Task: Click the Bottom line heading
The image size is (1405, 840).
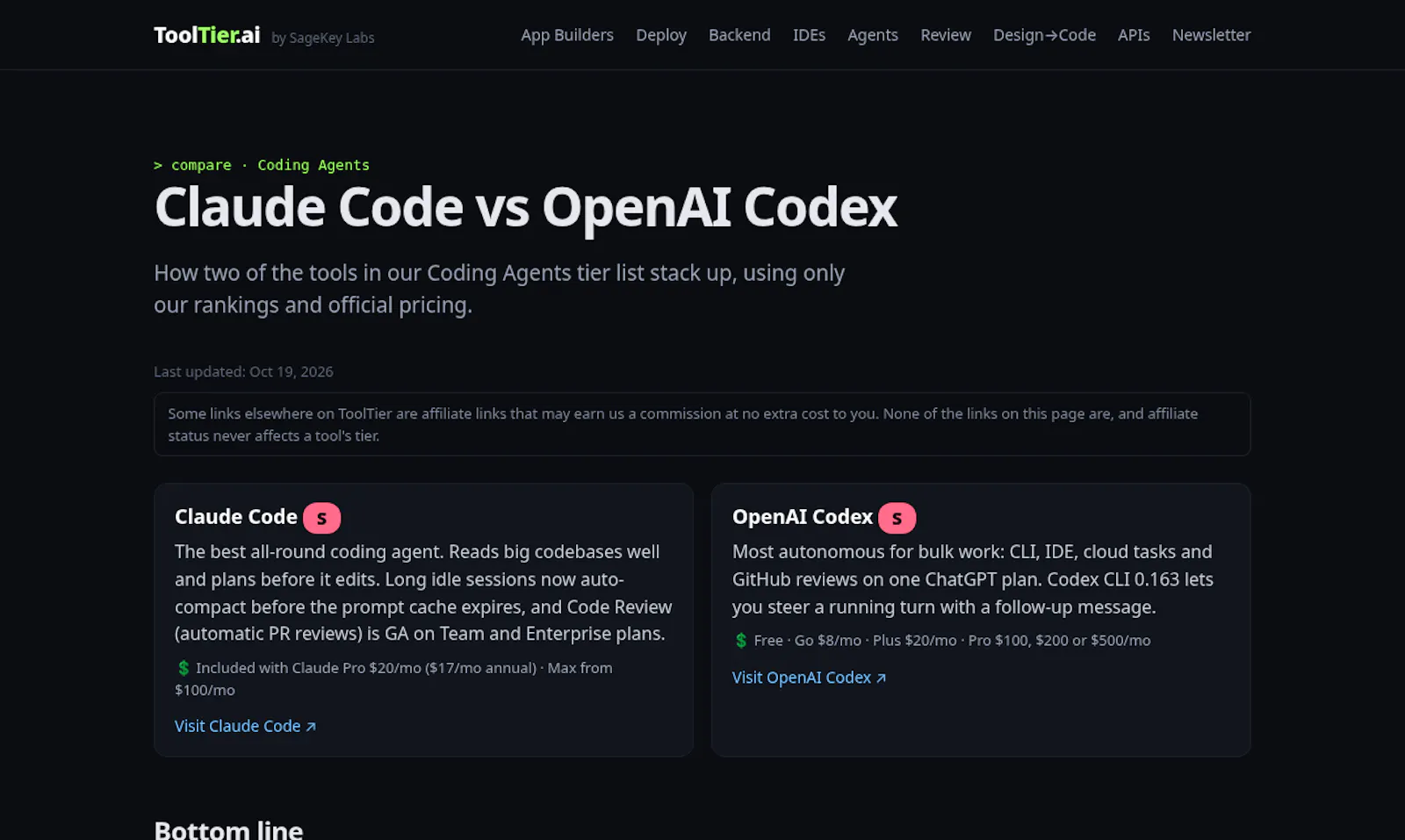Action: pyautogui.click(x=228, y=829)
